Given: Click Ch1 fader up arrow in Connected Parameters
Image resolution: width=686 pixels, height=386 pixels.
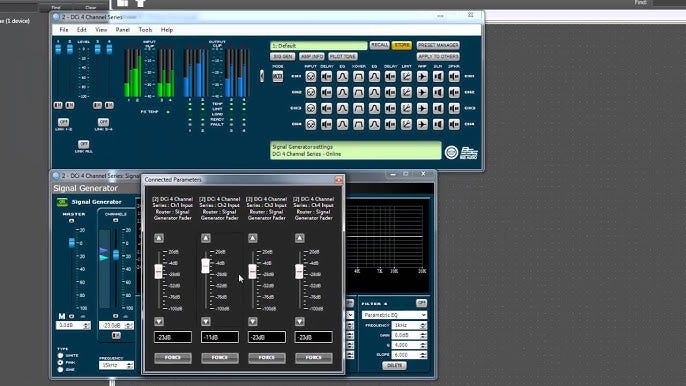Looking at the screenshot, I should (x=159, y=238).
